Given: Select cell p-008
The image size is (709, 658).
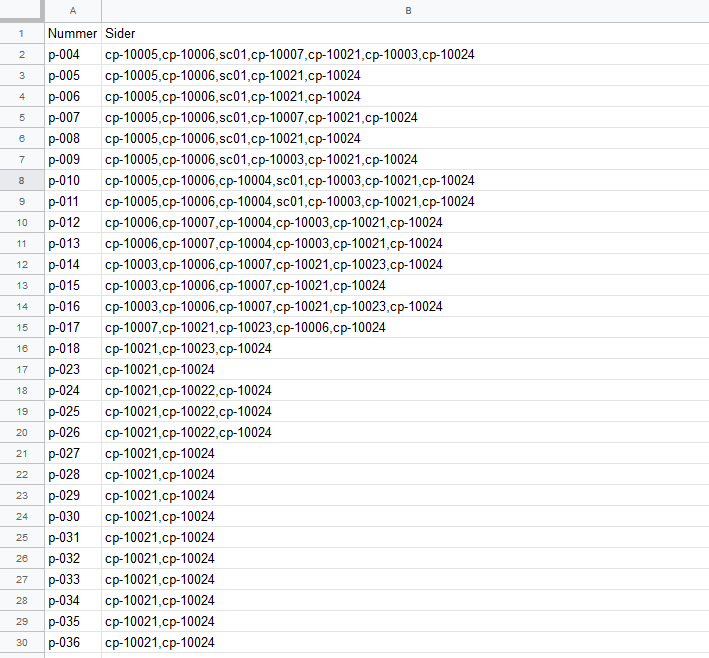Looking at the screenshot, I should 73,138.
